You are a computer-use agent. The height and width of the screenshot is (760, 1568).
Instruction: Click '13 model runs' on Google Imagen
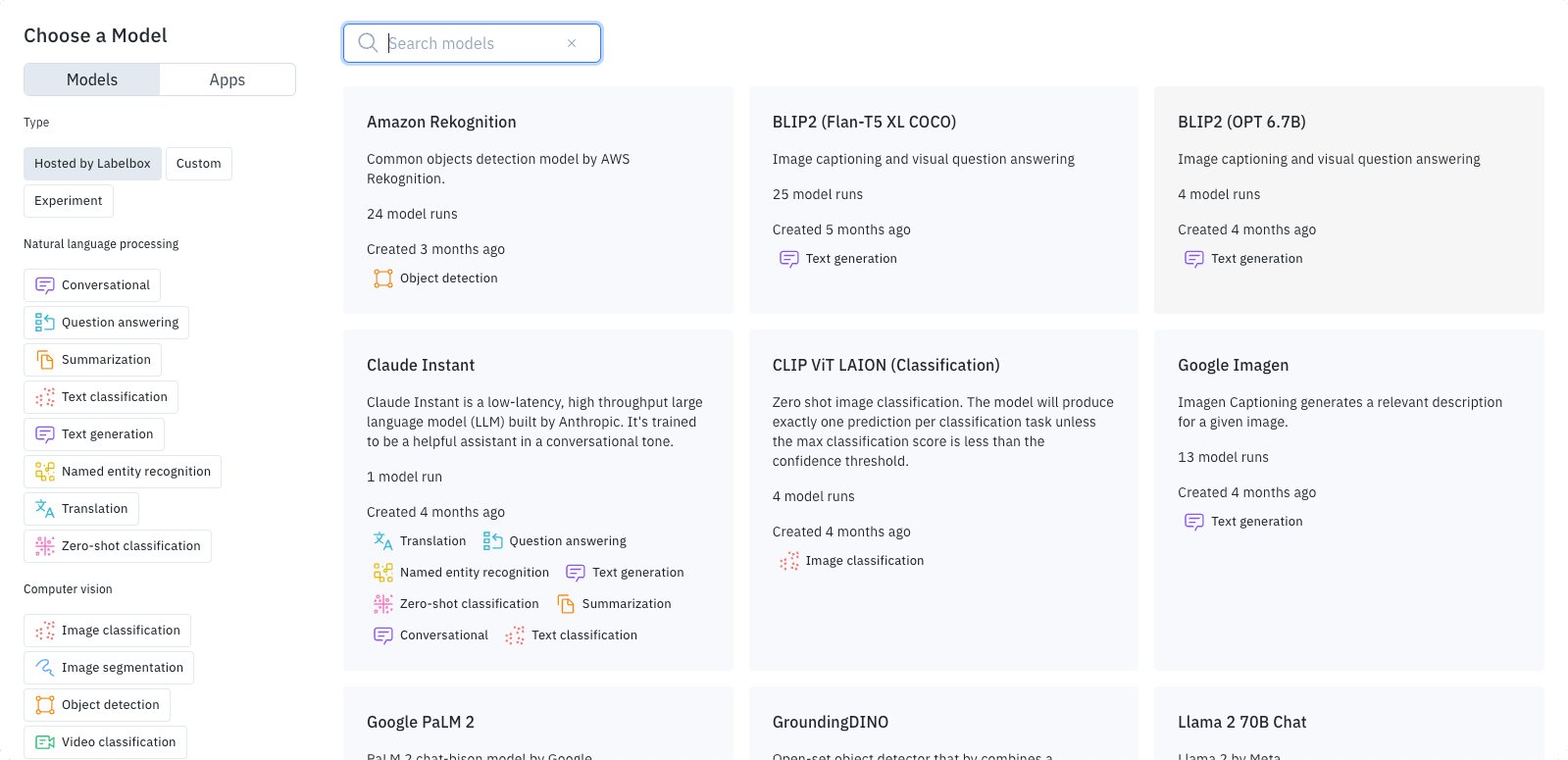pos(1223,457)
